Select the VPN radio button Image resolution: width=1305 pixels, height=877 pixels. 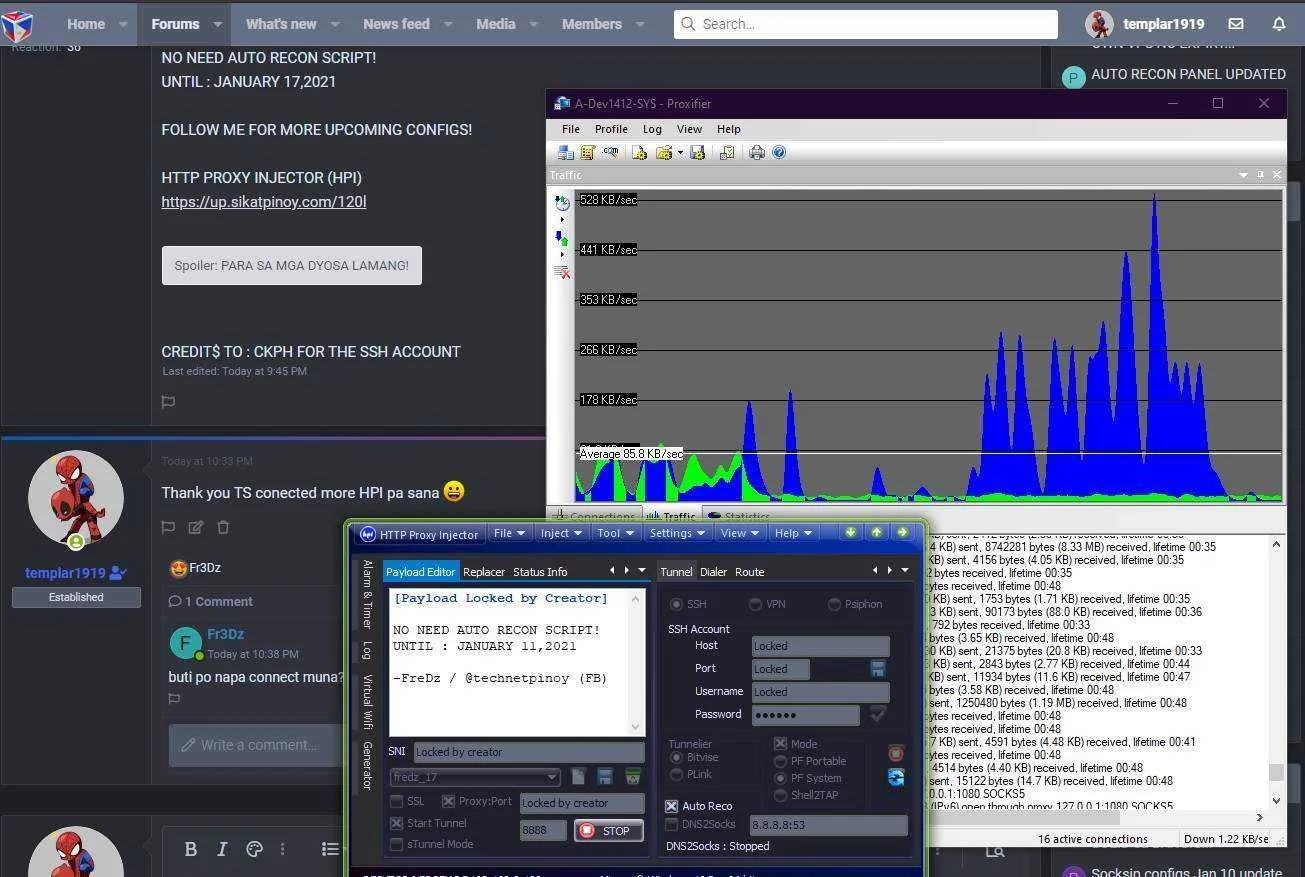click(x=755, y=604)
